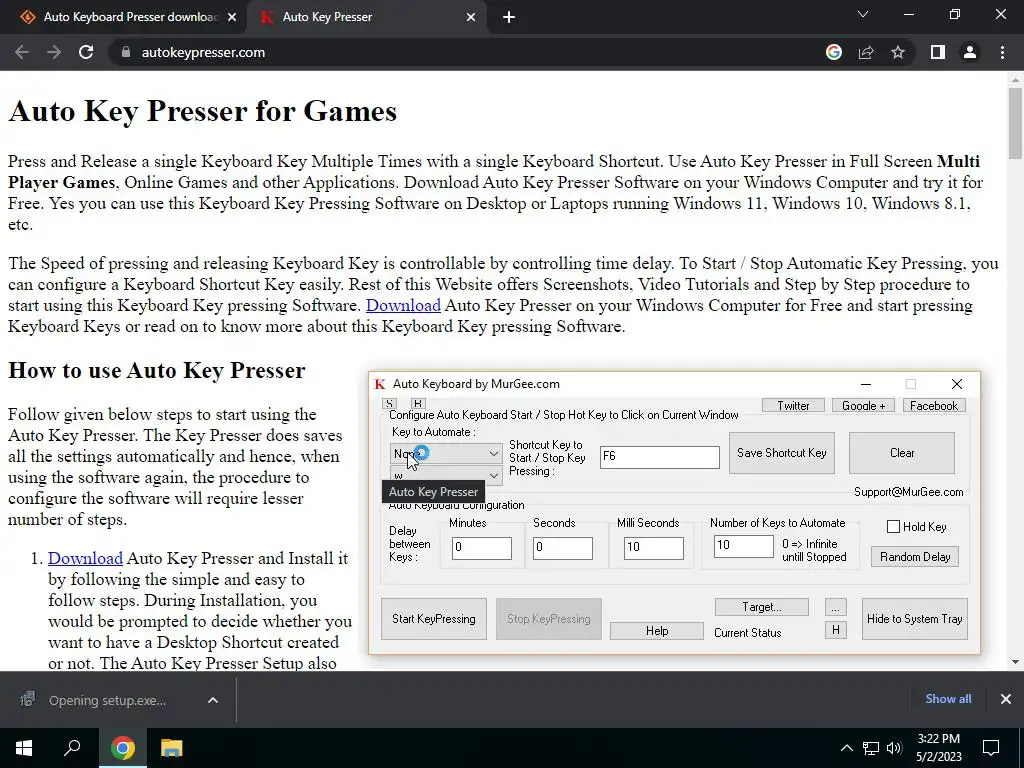Go back with the browser back arrow
This screenshot has width=1024, height=768.
[22, 52]
